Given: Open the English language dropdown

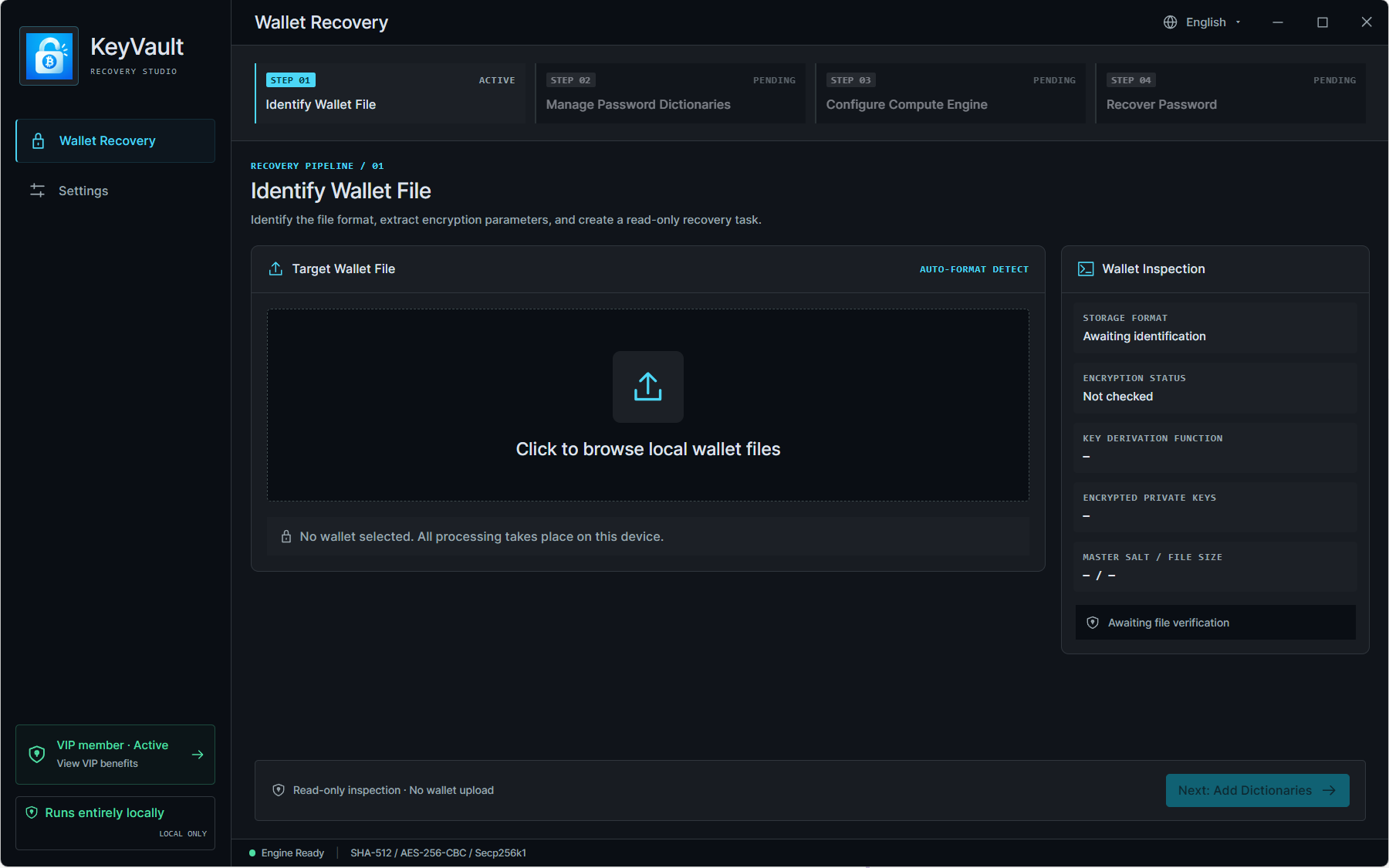Looking at the screenshot, I should point(1202,22).
